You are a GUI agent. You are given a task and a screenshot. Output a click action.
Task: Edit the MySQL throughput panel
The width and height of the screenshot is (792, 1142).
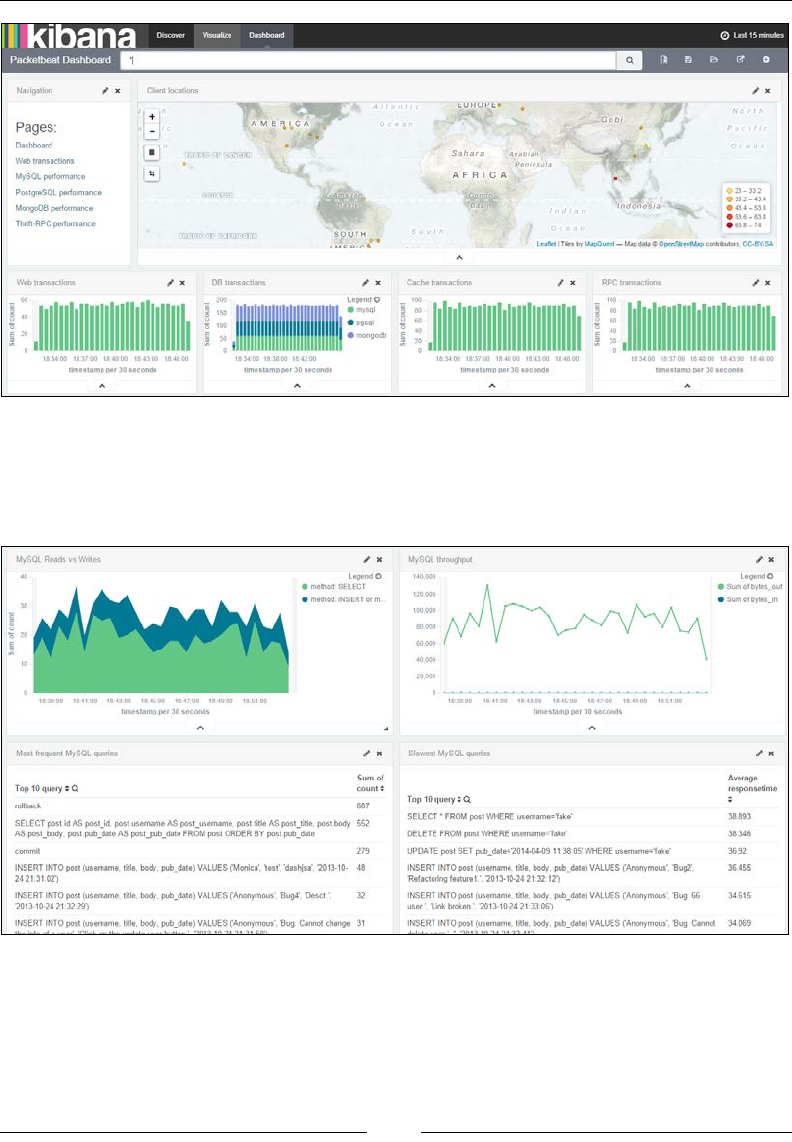click(x=759, y=560)
